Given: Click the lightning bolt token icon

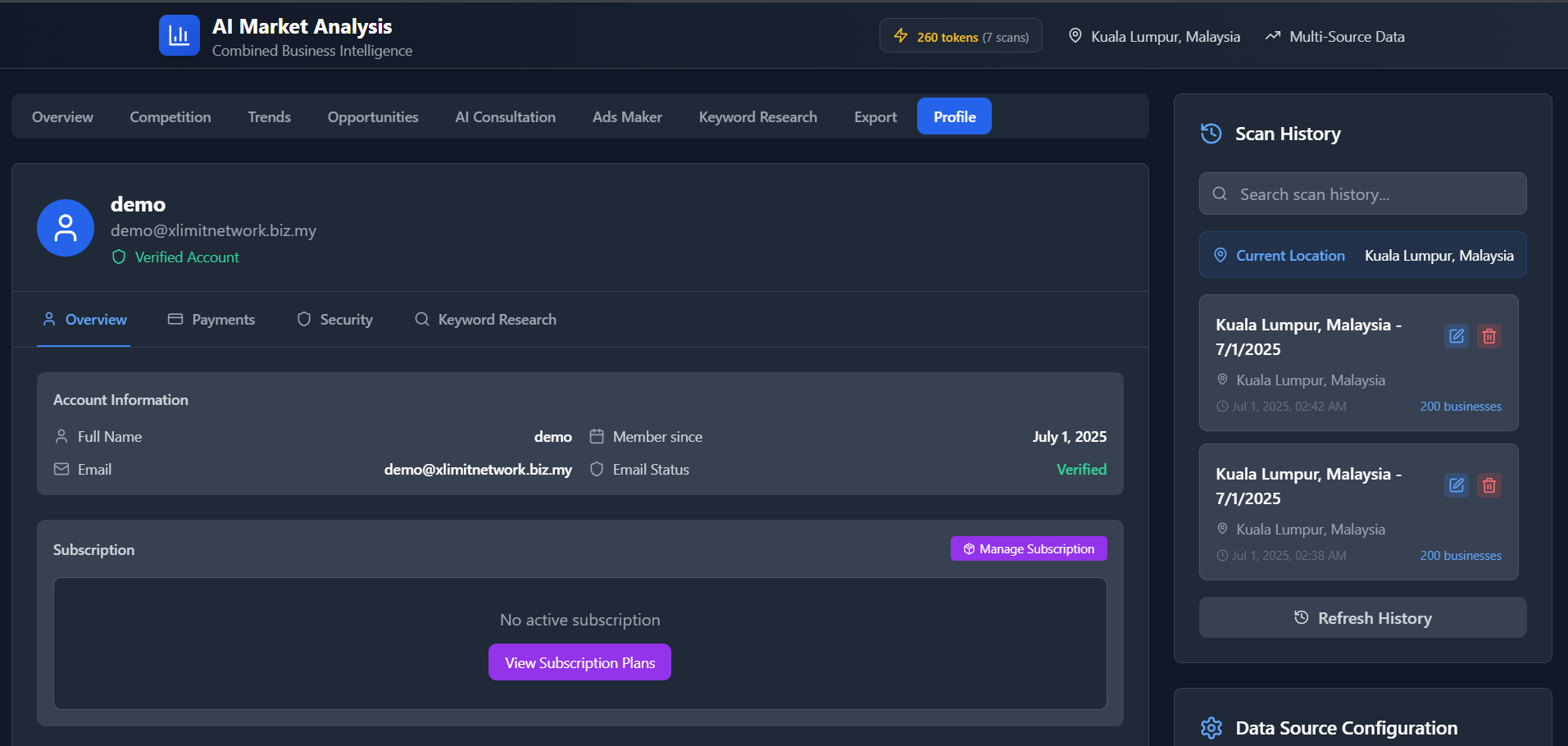Looking at the screenshot, I should pos(901,36).
